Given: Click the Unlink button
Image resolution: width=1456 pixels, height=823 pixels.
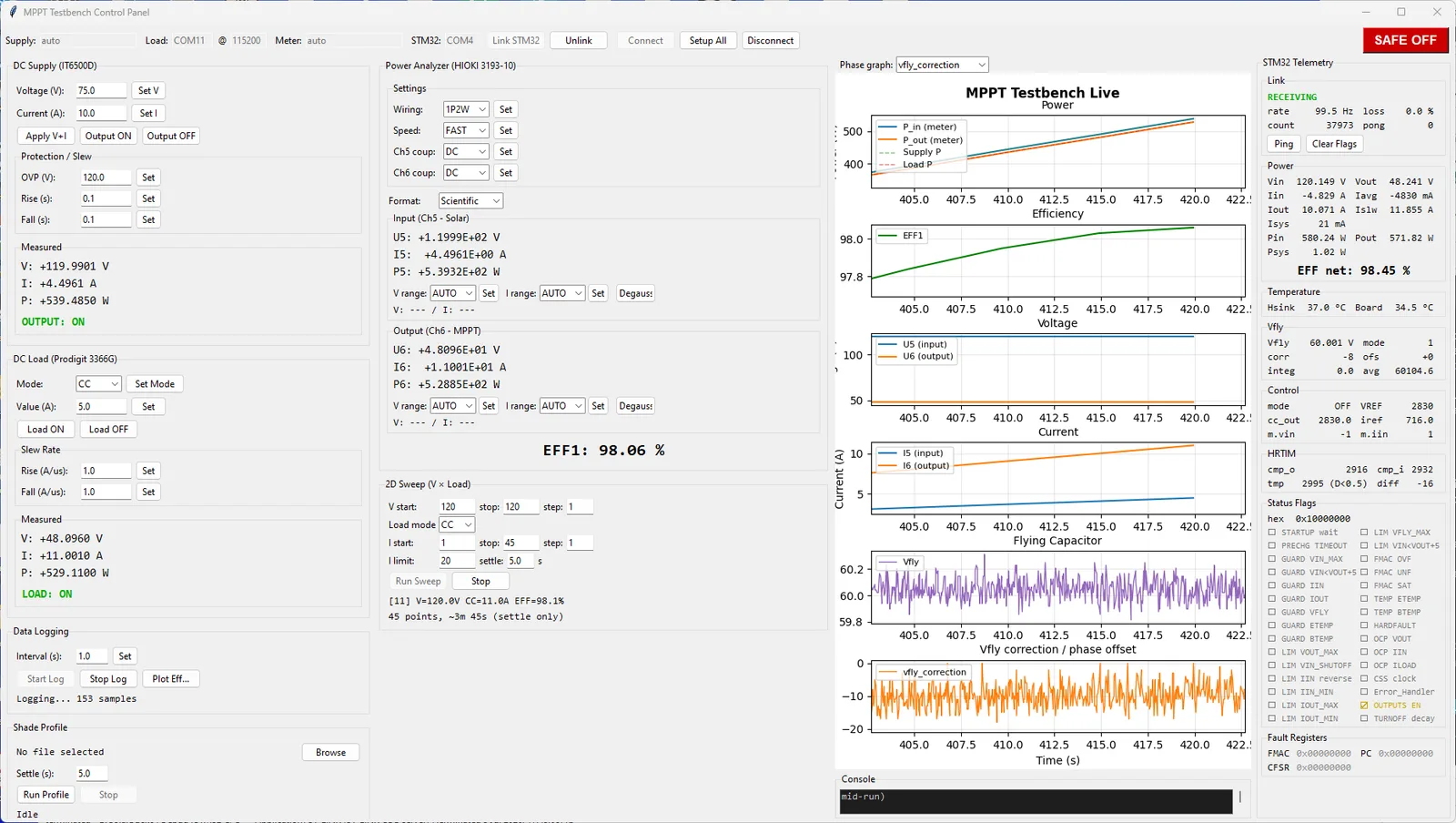Looking at the screenshot, I should pos(579,40).
